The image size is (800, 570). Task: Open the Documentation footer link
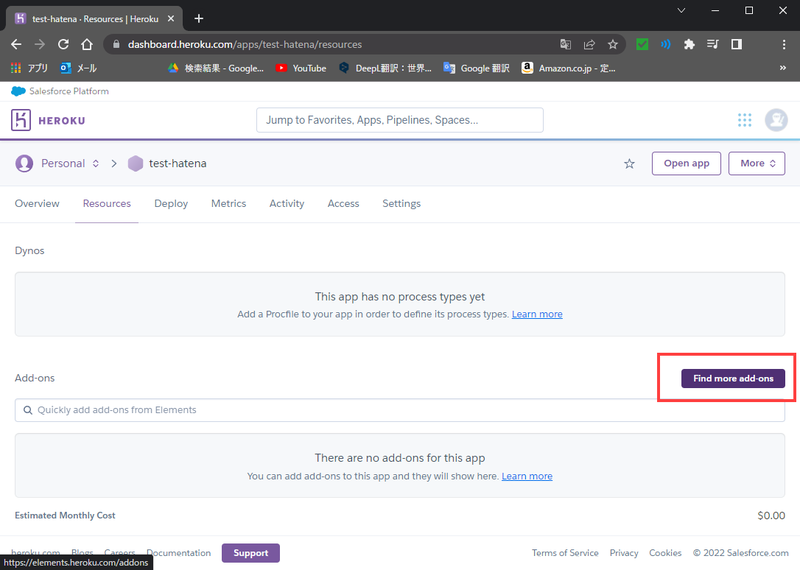179,553
